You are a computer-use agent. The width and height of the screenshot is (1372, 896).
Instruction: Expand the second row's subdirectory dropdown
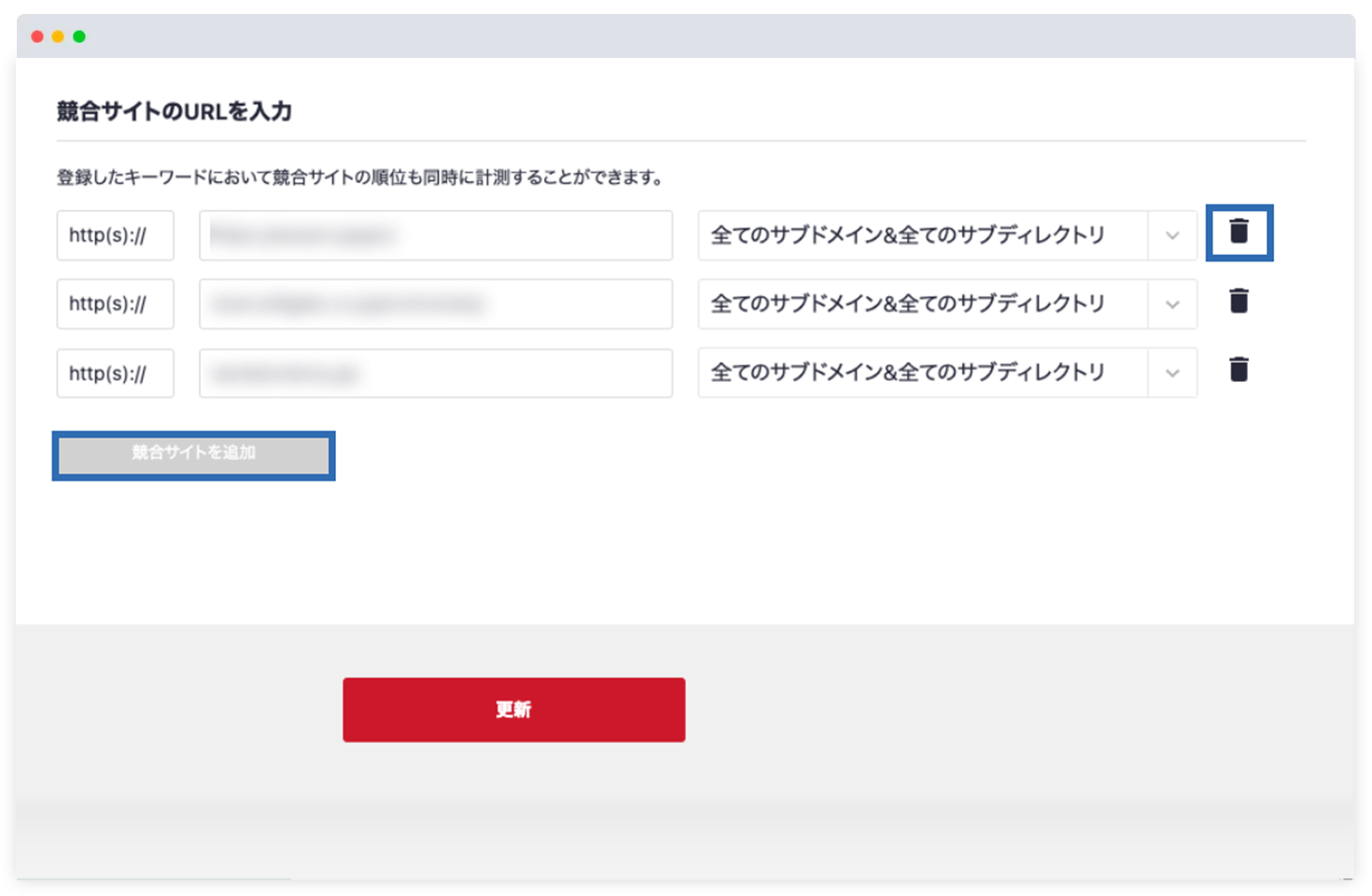click(x=946, y=303)
